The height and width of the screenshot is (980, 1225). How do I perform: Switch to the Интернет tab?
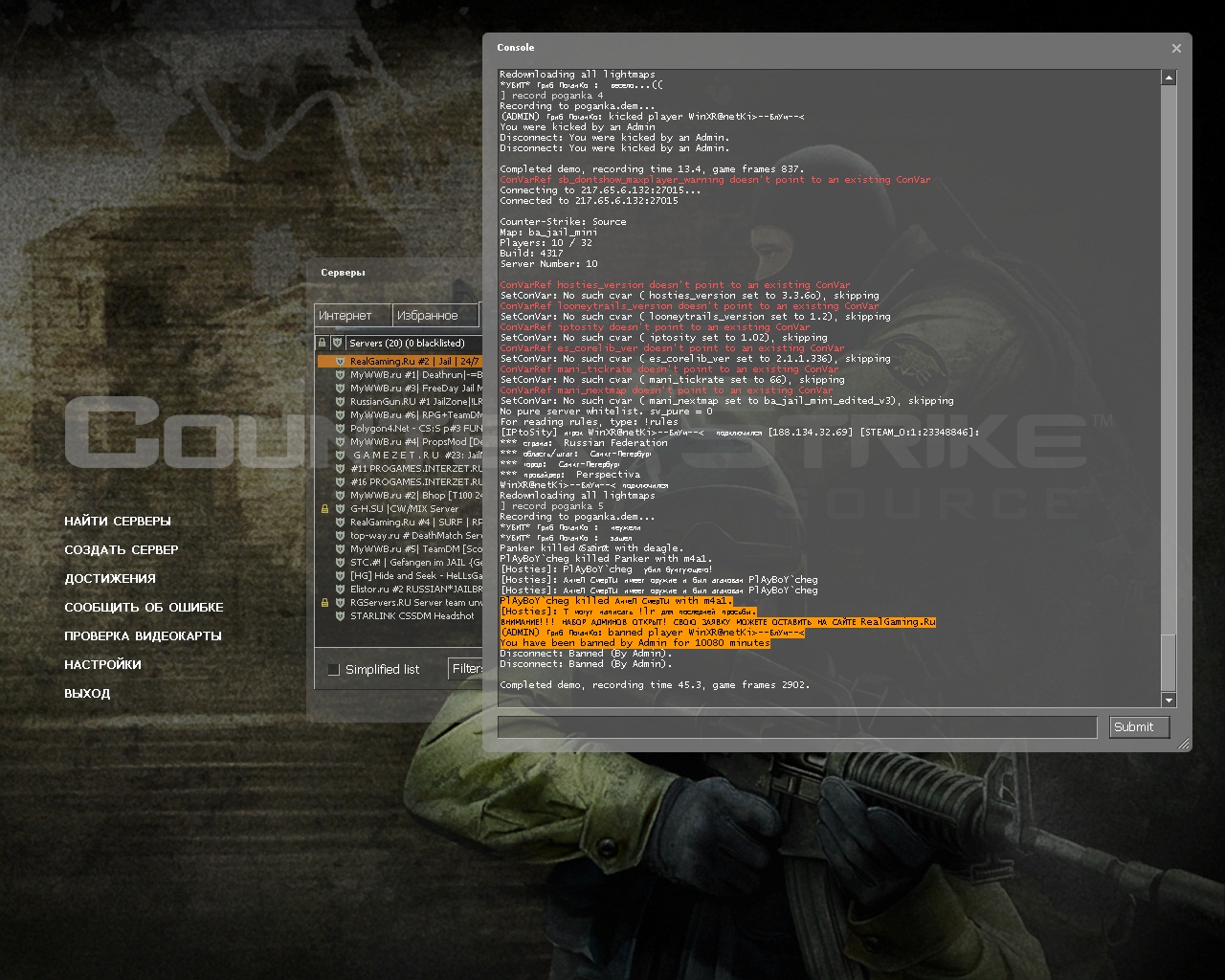(353, 316)
